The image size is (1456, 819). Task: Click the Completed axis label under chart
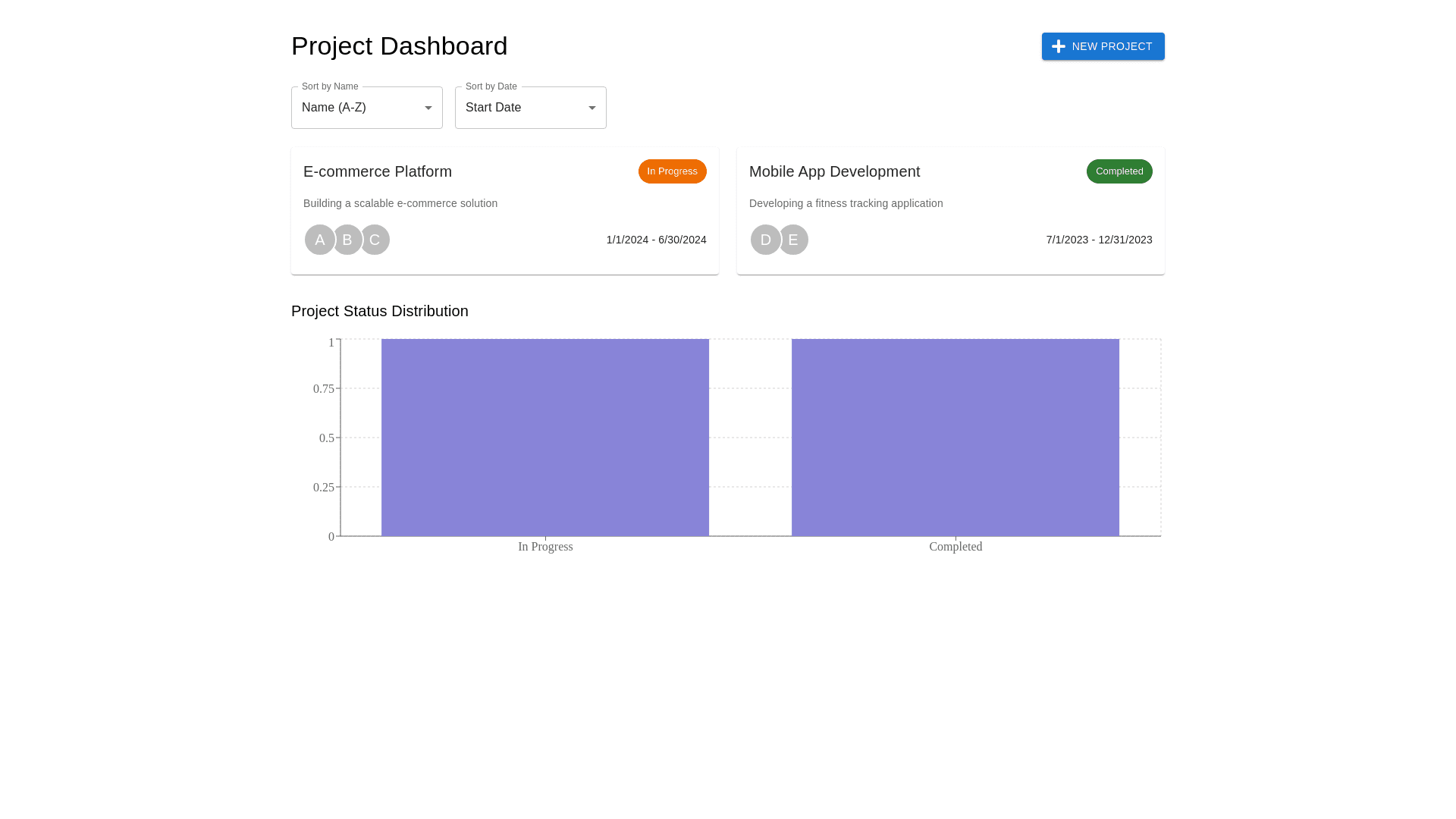(955, 547)
